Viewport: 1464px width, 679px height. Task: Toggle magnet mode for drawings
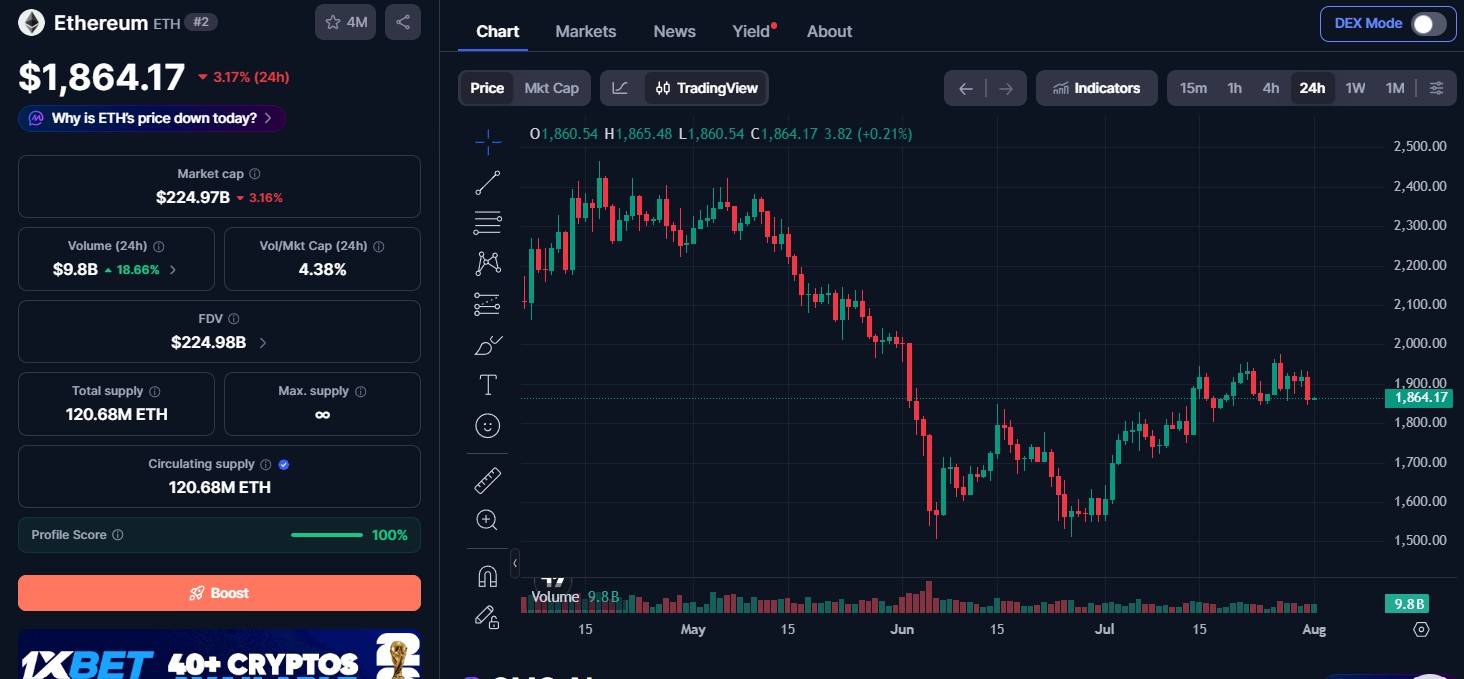tap(488, 577)
